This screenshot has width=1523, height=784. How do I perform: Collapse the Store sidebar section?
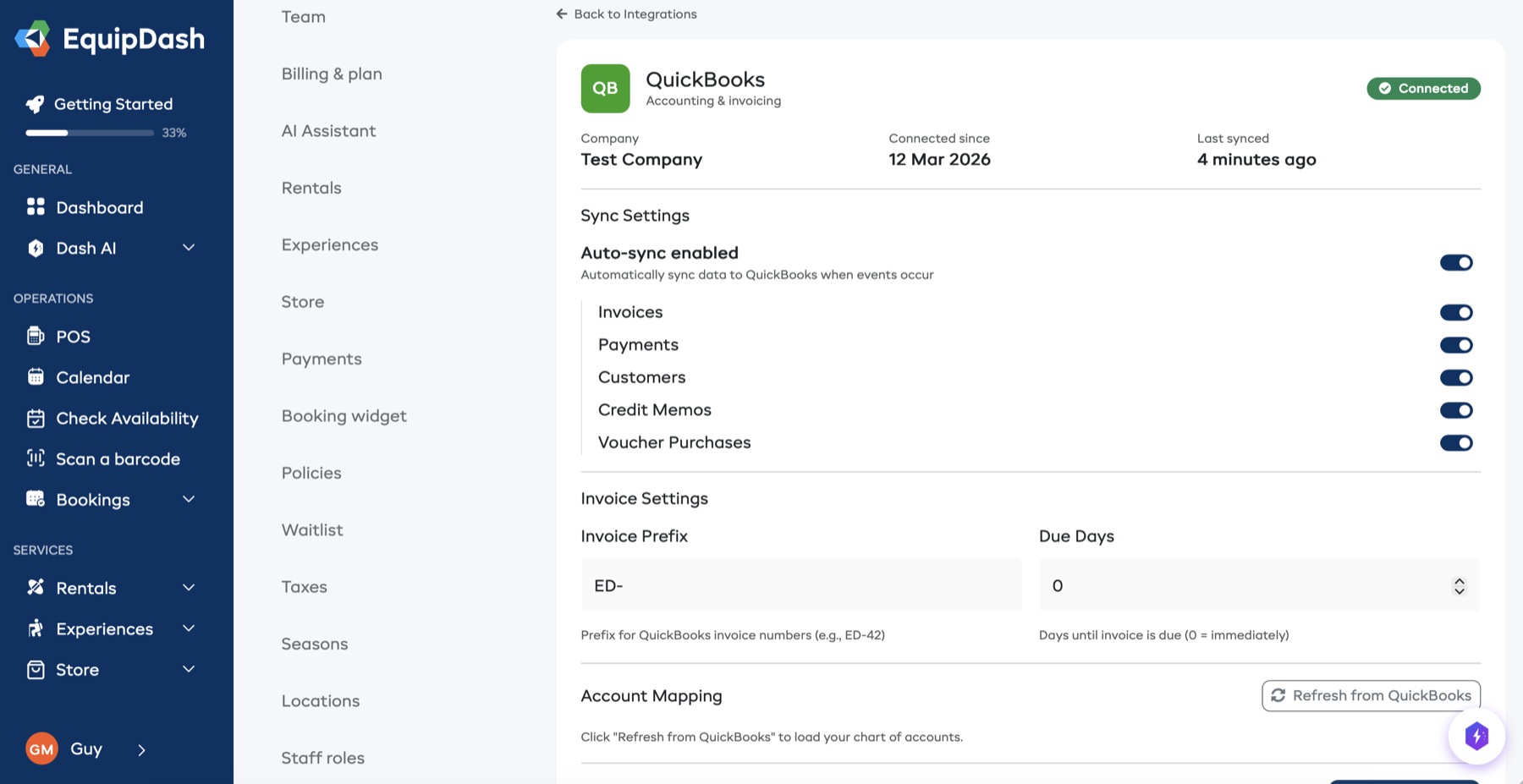(188, 669)
